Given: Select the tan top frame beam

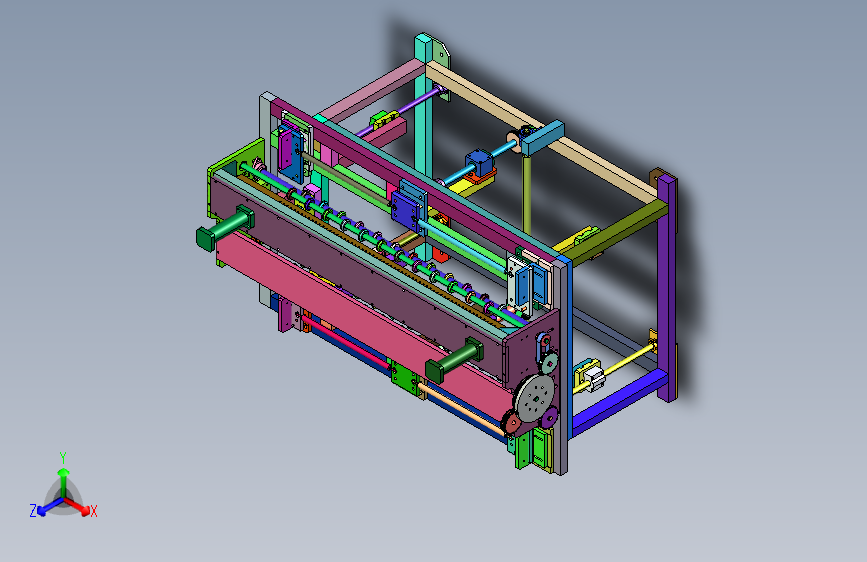Looking at the screenshot, I should click(x=542, y=132).
